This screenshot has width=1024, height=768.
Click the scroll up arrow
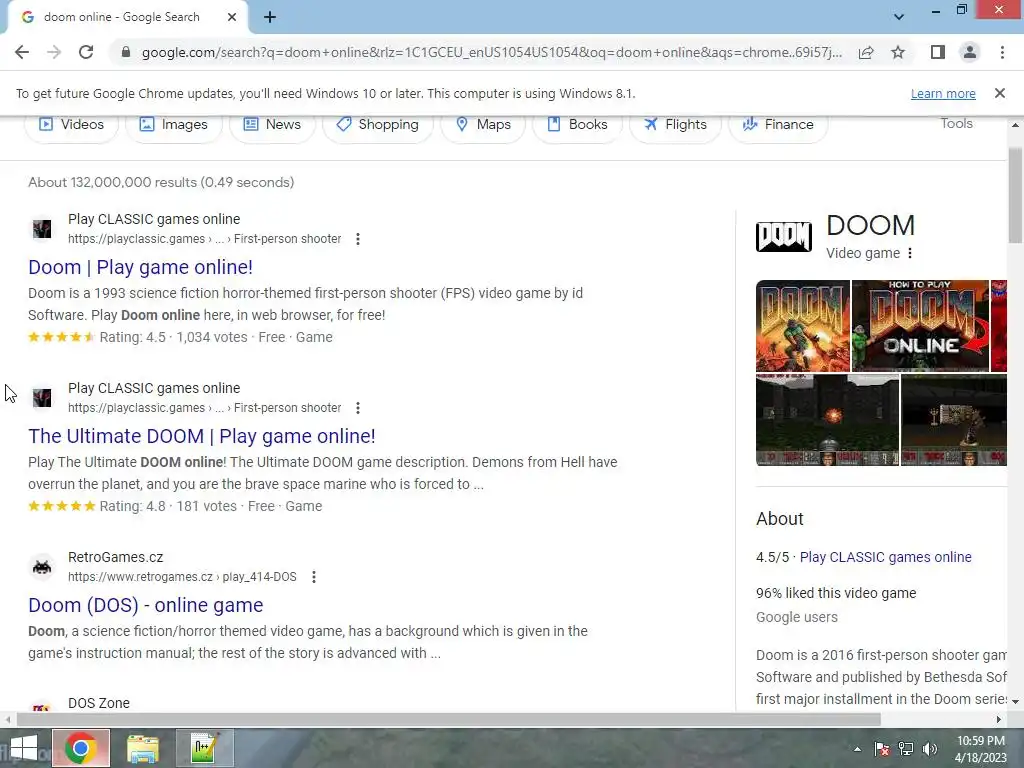pyautogui.click(x=1015, y=125)
